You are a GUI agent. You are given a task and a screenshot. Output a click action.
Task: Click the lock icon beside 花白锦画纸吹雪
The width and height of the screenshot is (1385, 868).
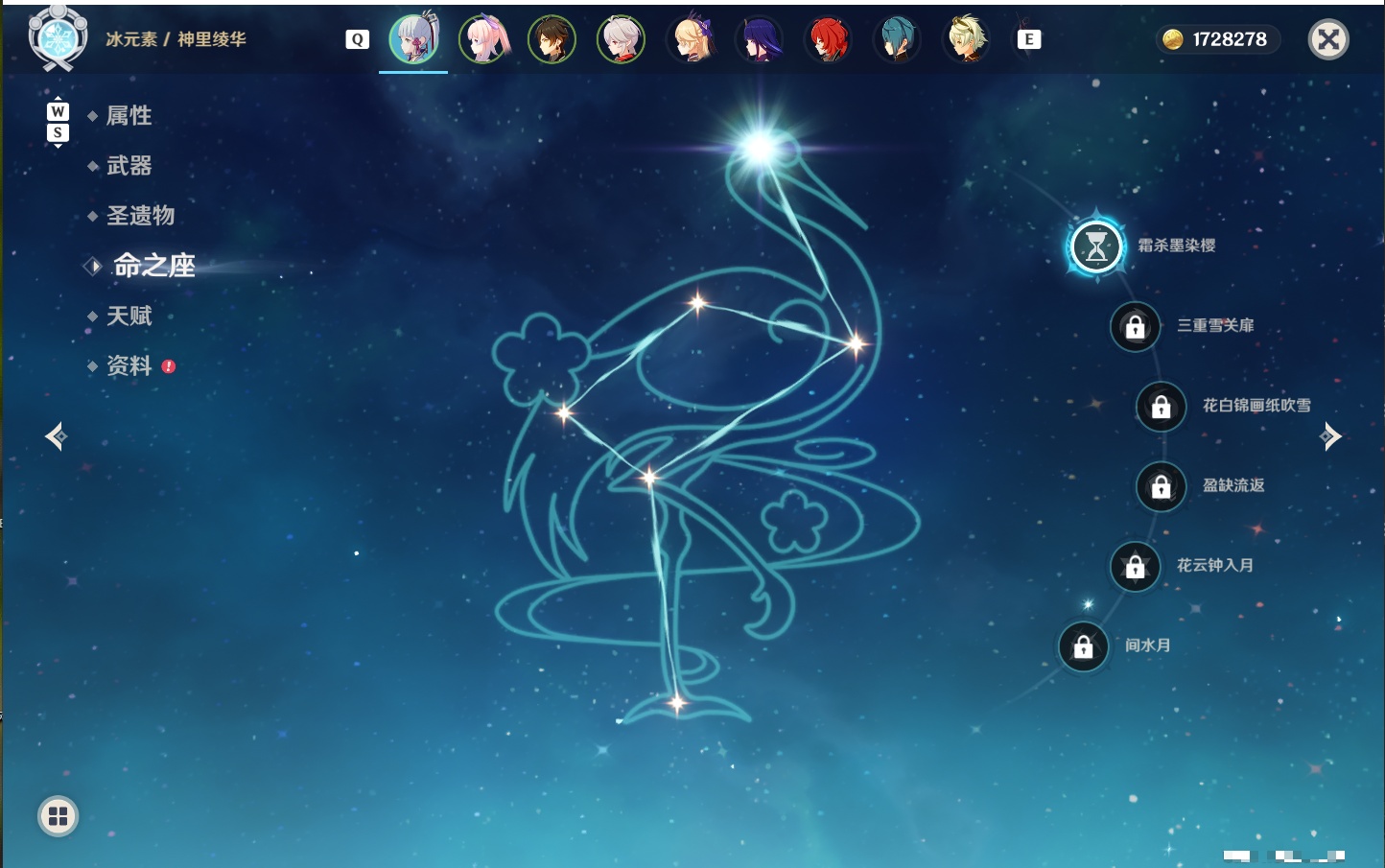pos(1162,407)
